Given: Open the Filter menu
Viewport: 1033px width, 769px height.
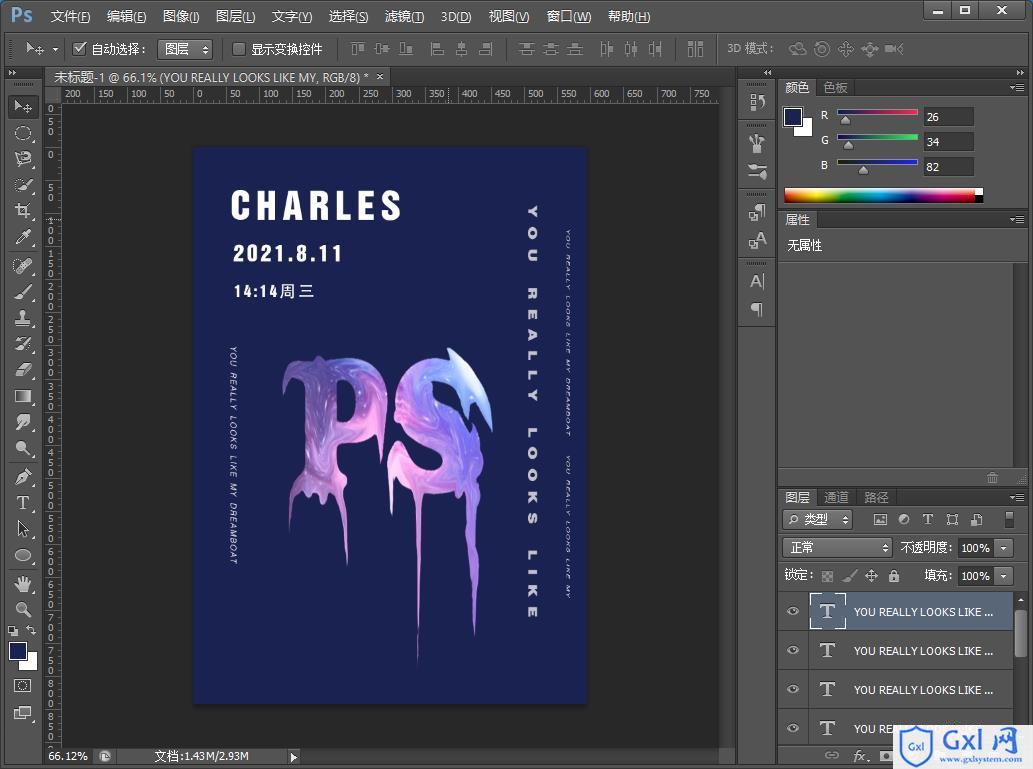Looking at the screenshot, I should click(x=404, y=16).
